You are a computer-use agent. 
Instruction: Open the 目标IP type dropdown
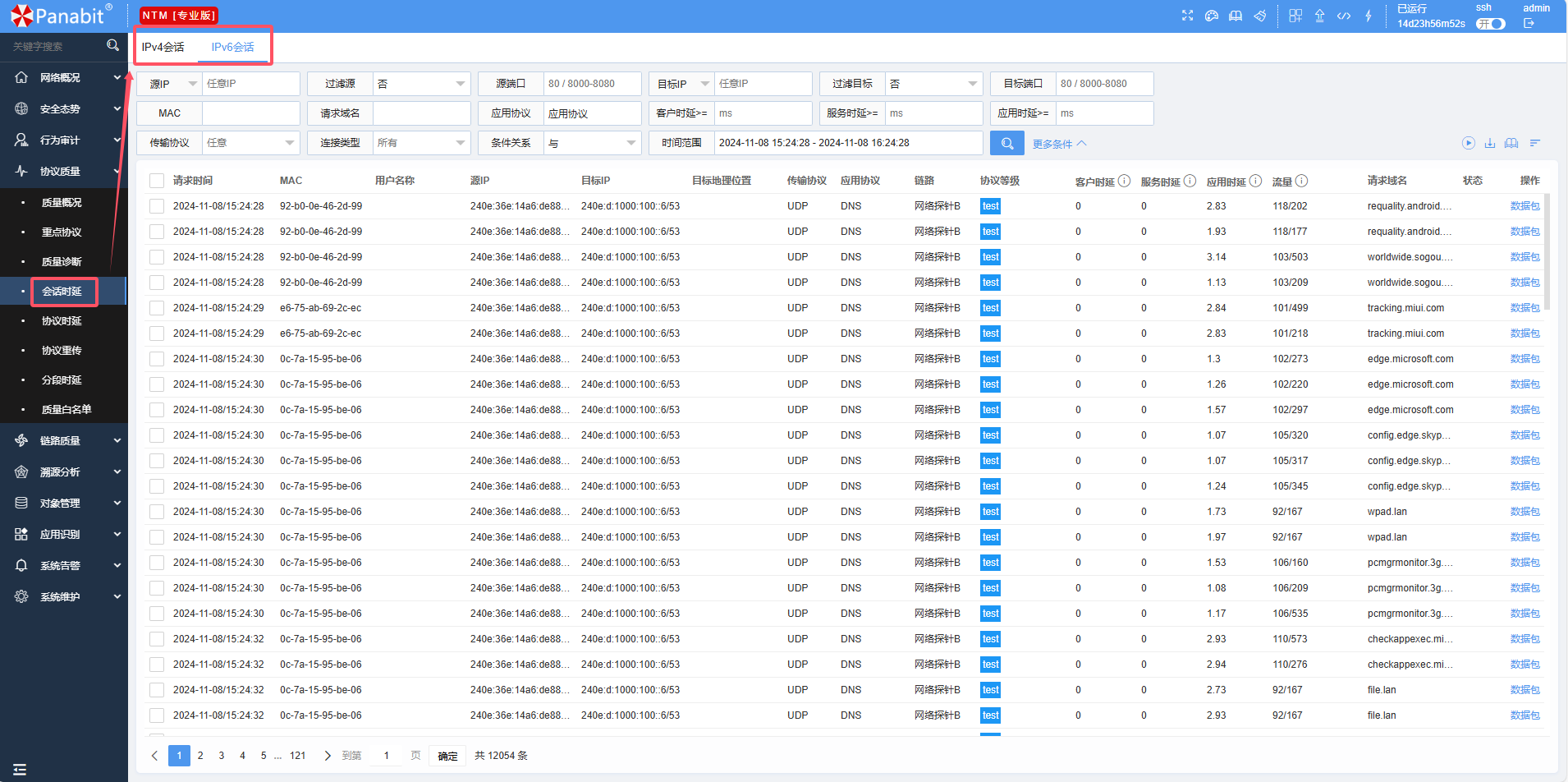[681, 84]
